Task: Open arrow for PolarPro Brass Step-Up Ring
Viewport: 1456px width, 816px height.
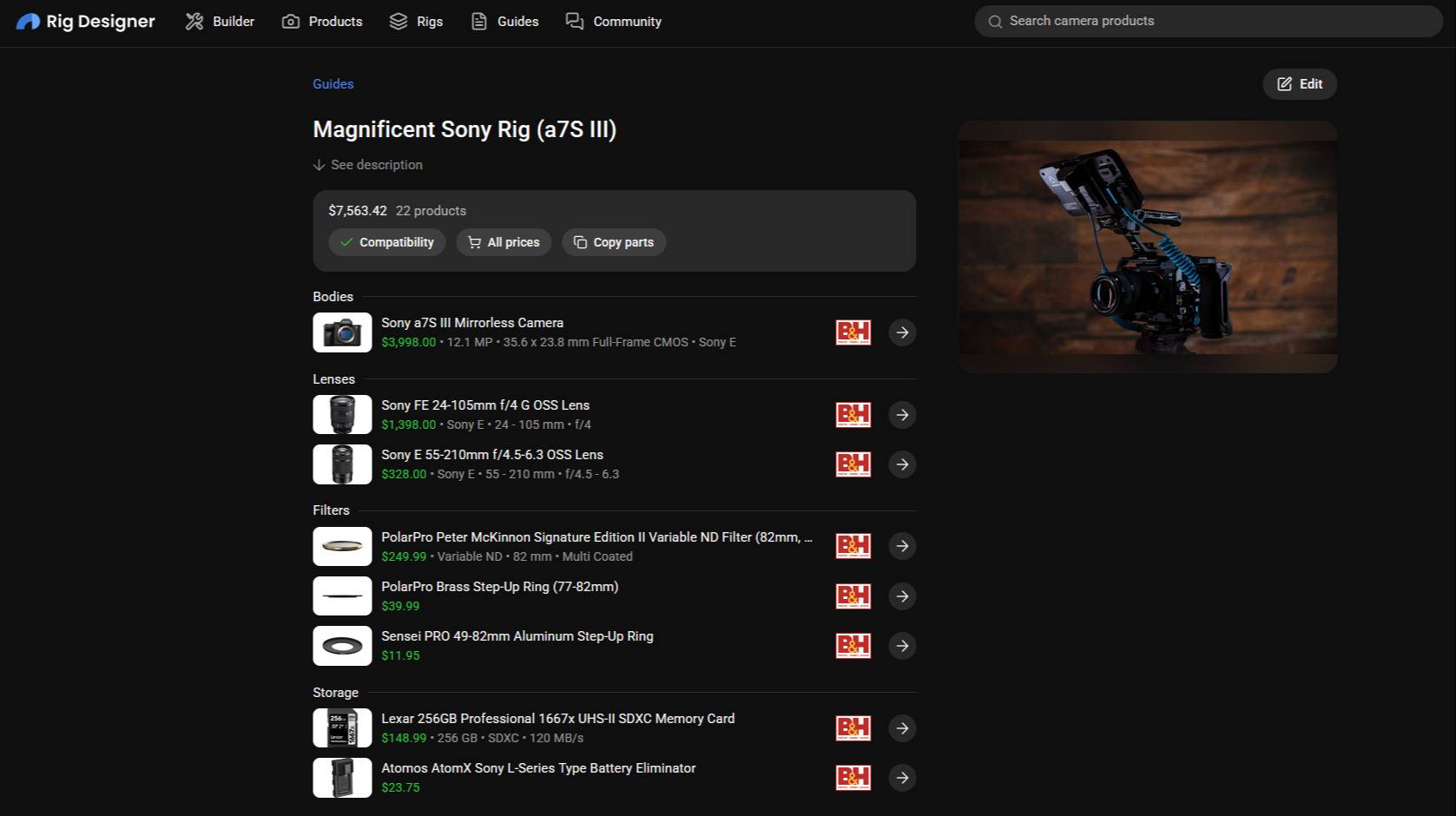Action: pos(902,596)
